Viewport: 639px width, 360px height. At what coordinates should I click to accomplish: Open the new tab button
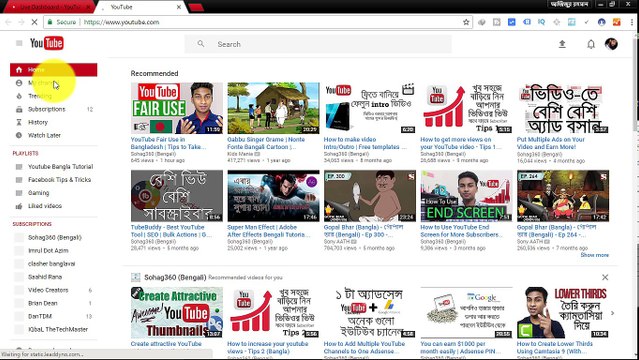click(196, 7)
